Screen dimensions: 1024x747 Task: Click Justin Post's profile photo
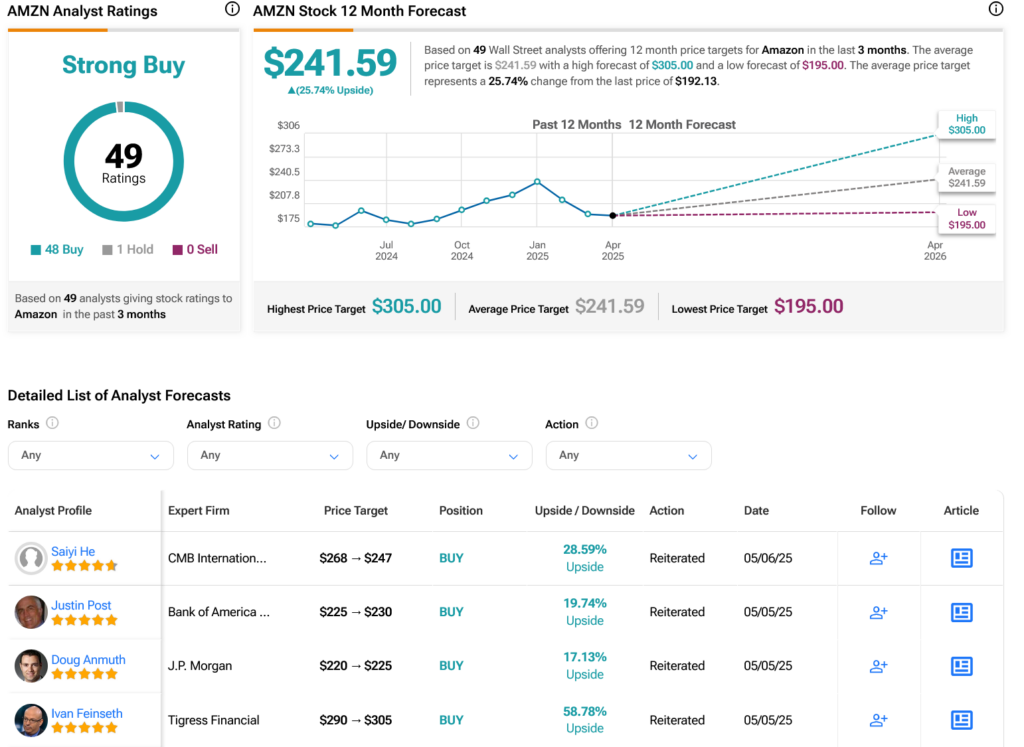coord(31,612)
